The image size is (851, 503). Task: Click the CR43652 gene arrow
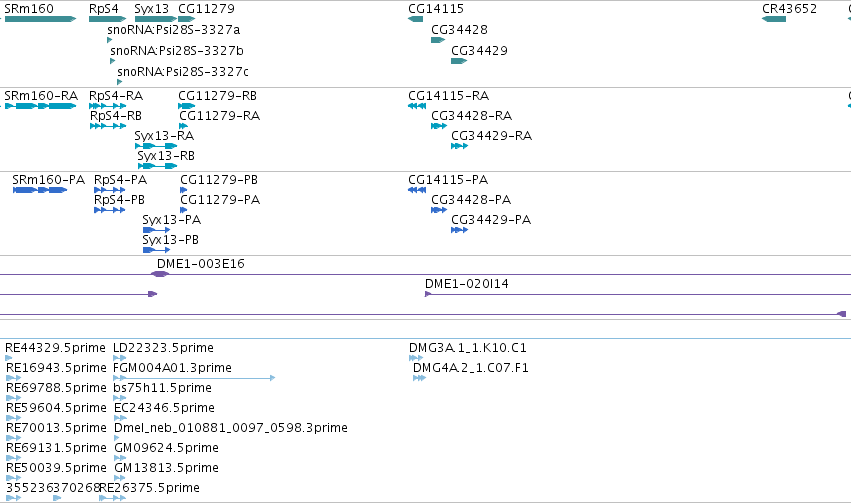[774, 19]
